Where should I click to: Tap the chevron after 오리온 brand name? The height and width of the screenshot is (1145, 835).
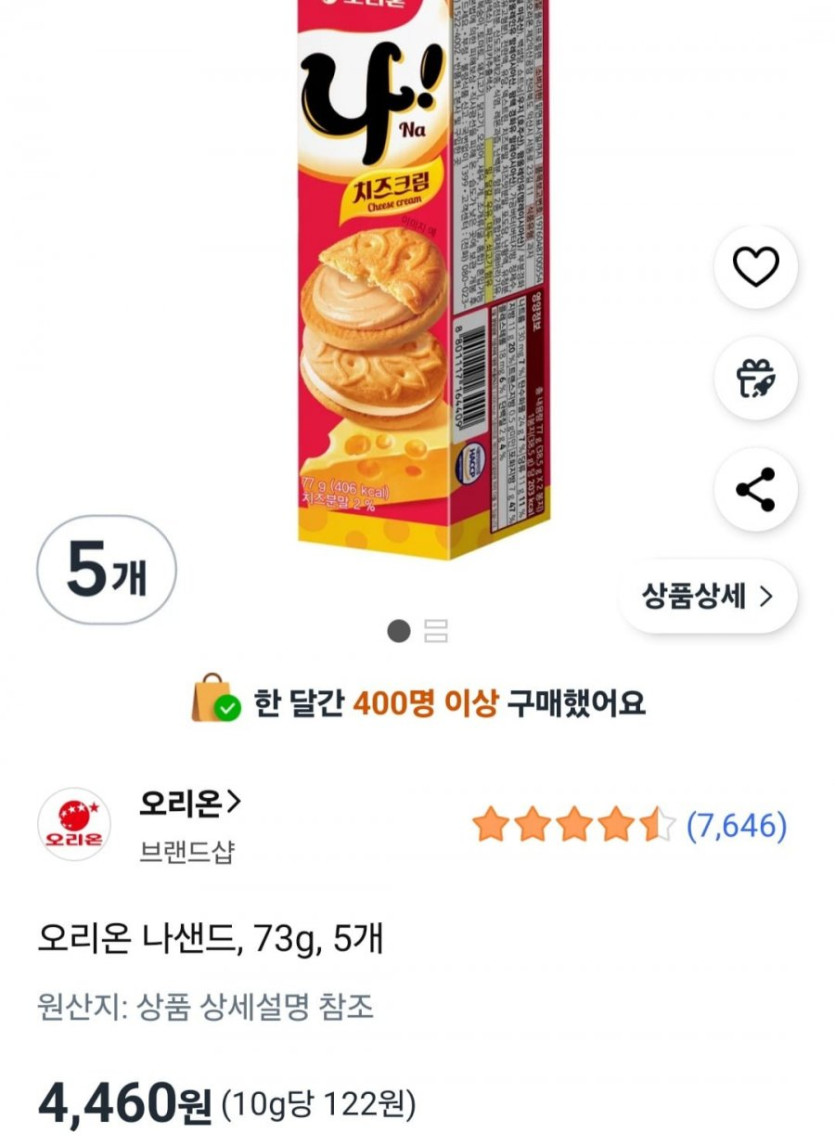pos(234,802)
